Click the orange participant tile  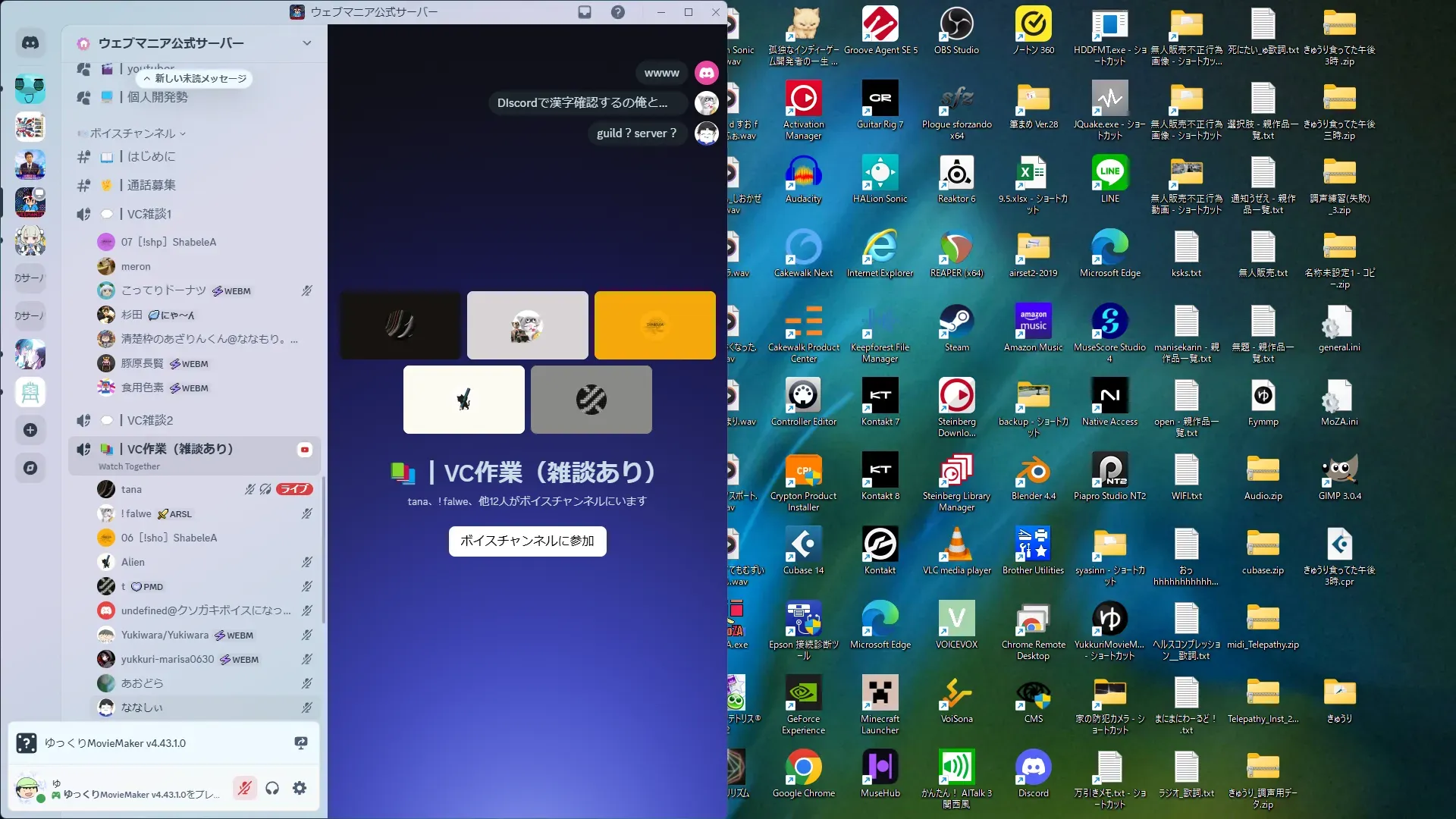pos(654,325)
